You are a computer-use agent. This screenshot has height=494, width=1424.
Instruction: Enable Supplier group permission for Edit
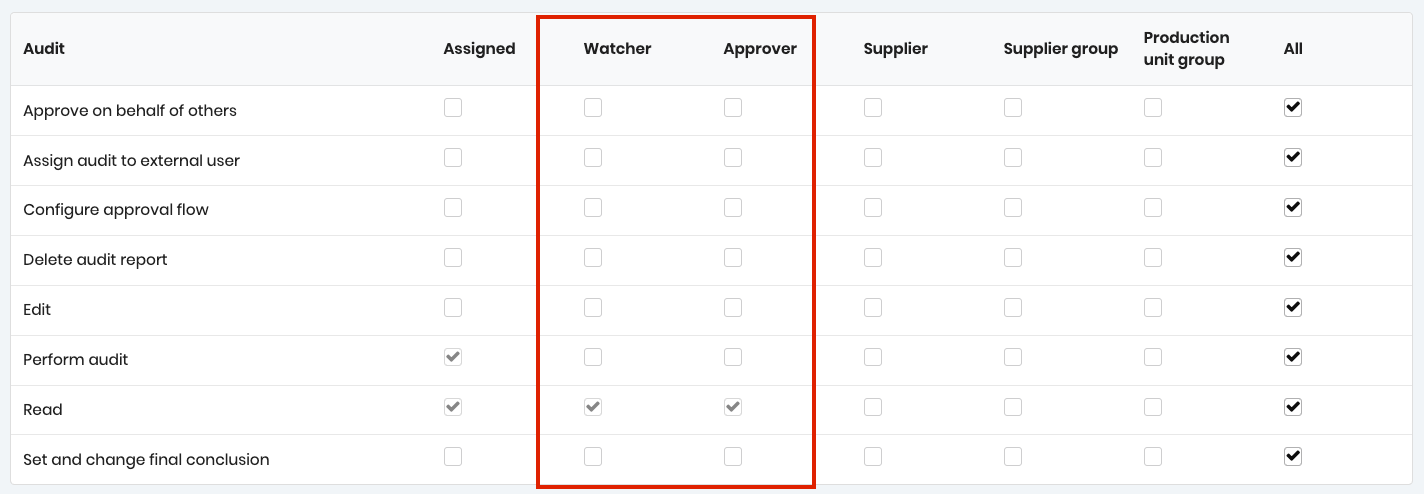coord(1013,307)
